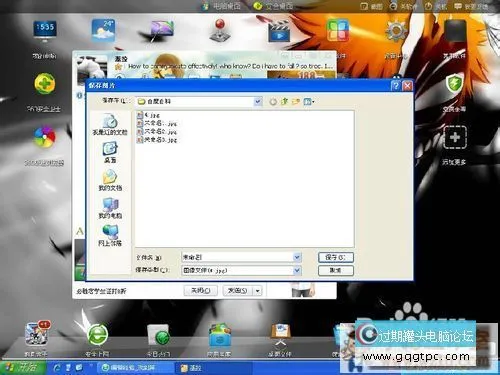
Task: Open the video clapperboard desktop icon
Action: 279,31
